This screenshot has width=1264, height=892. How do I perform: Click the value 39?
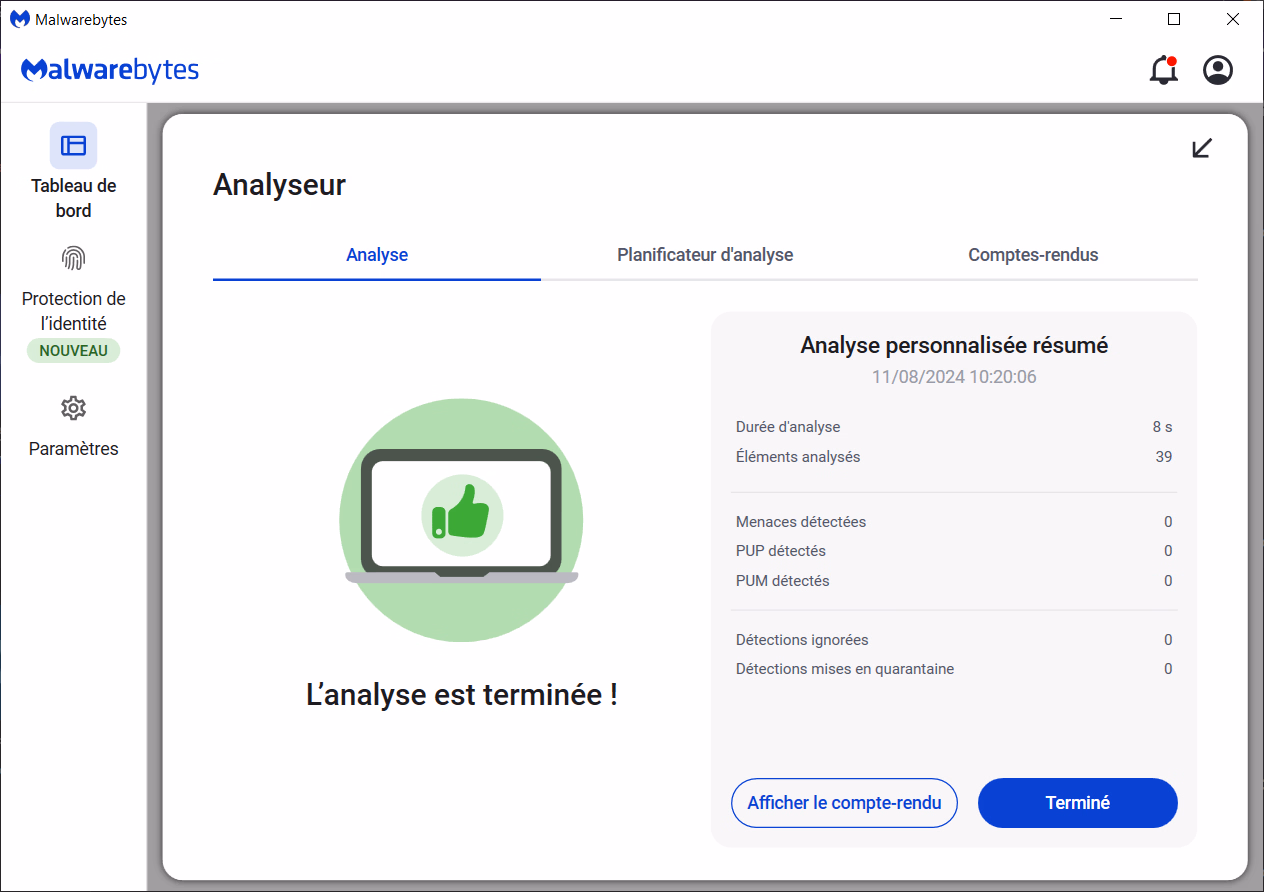(x=1164, y=457)
